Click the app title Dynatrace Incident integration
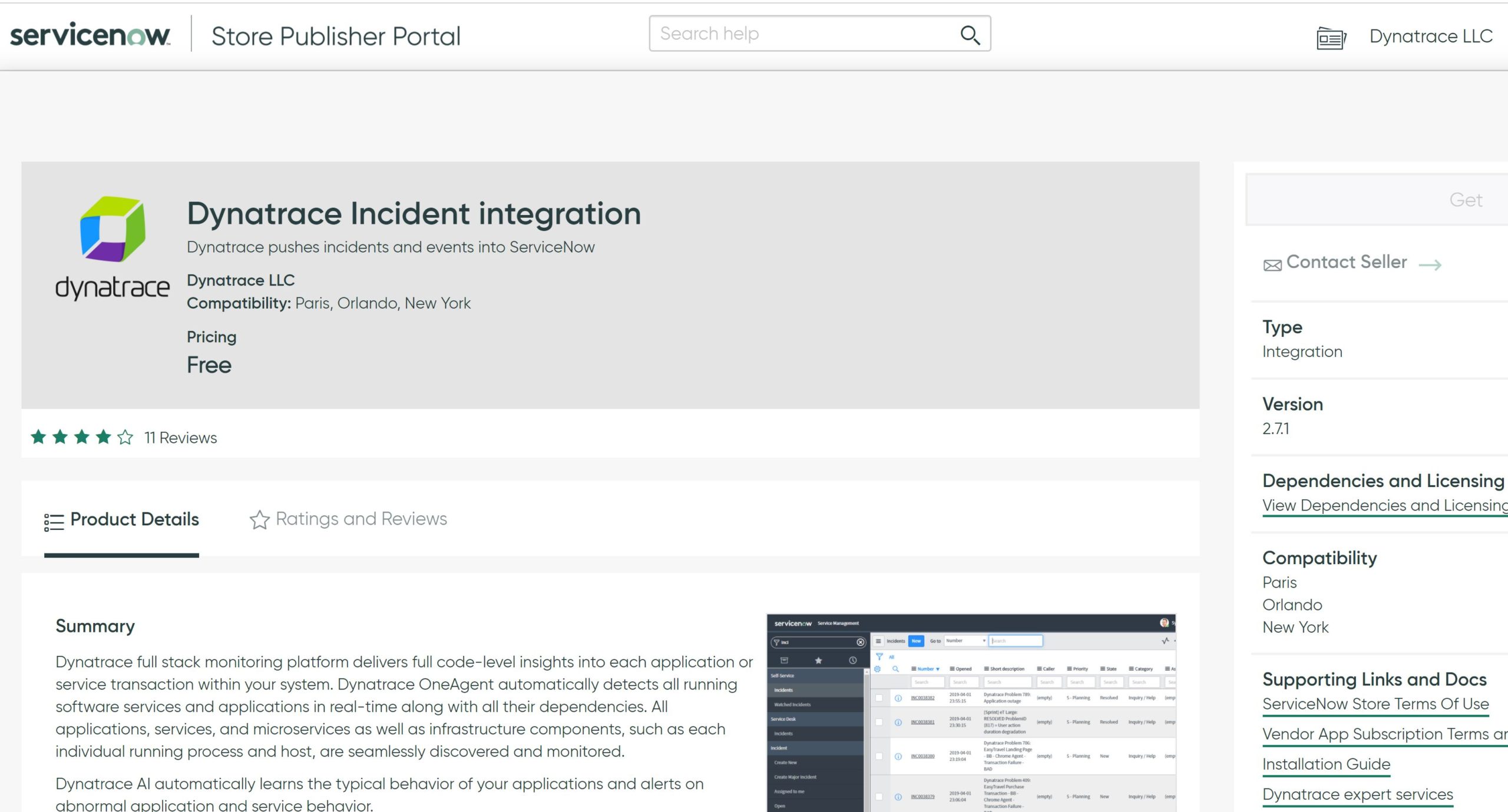Screen dimensions: 1508x812 click(414, 214)
